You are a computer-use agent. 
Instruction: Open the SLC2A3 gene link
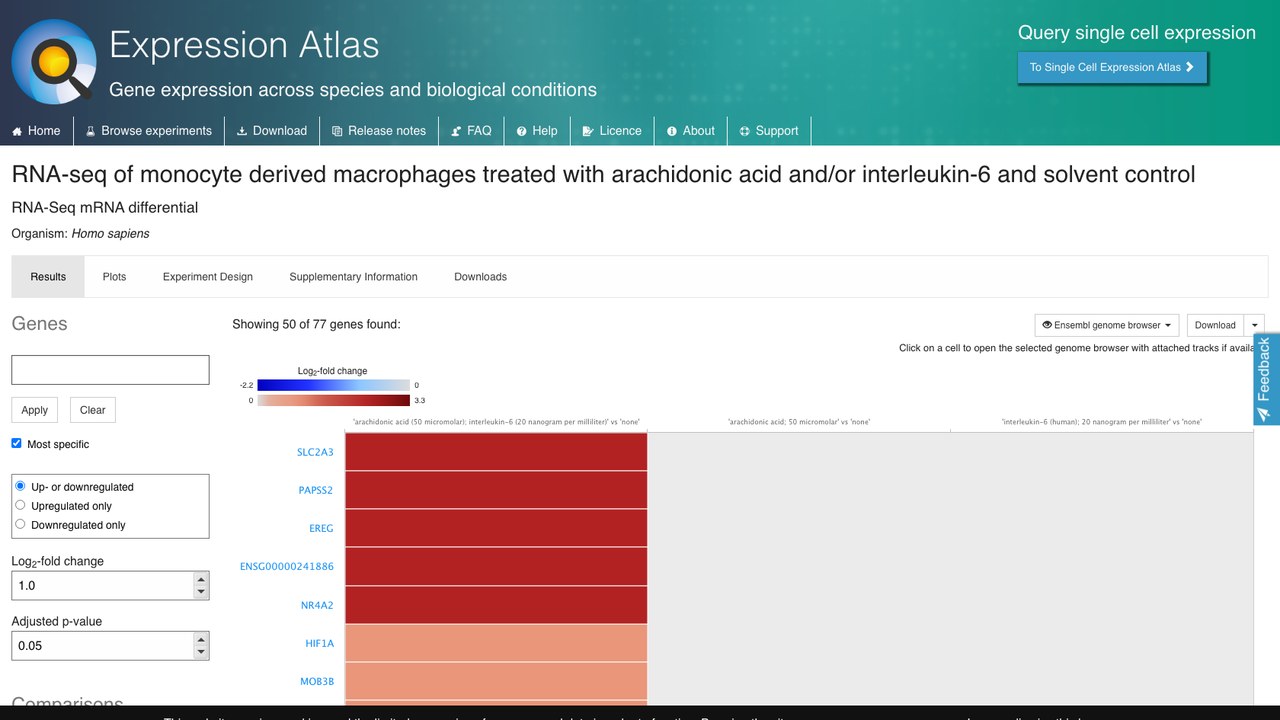pyautogui.click(x=315, y=452)
